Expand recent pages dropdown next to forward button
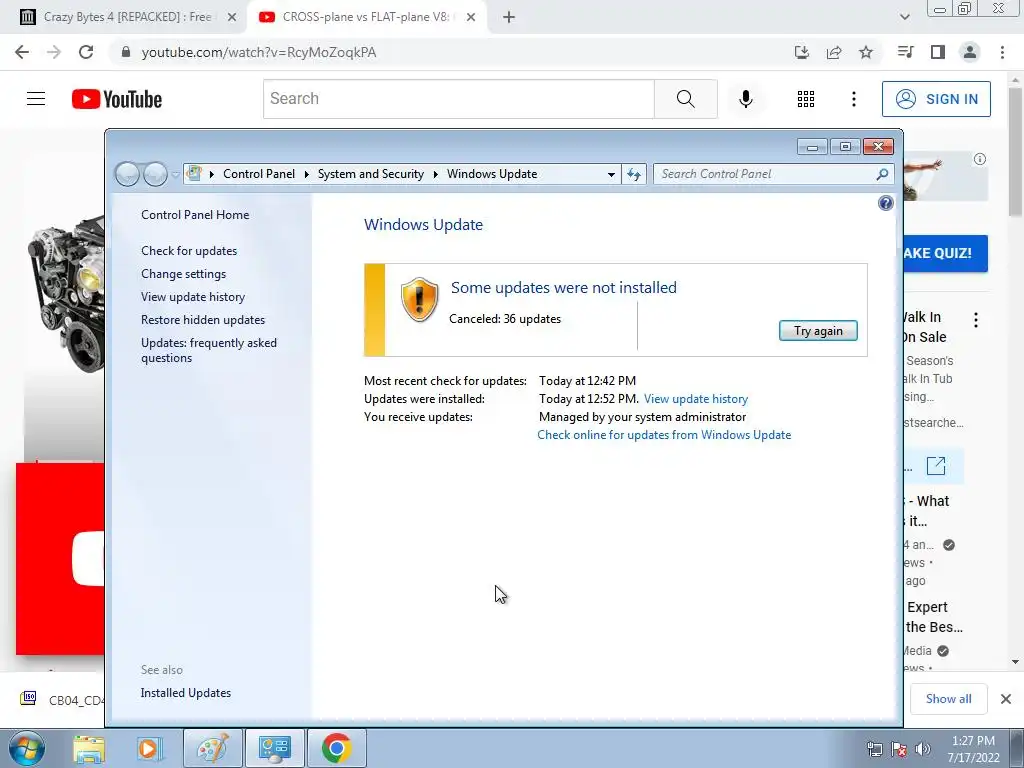Image resolution: width=1024 pixels, height=768 pixels. pyautogui.click(x=174, y=174)
